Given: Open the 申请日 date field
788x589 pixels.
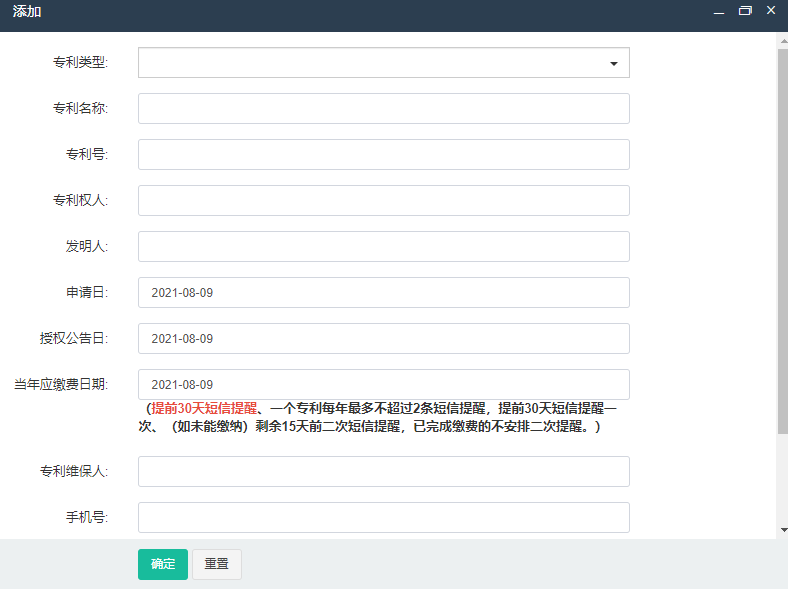Looking at the screenshot, I should [x=383, y=292].
